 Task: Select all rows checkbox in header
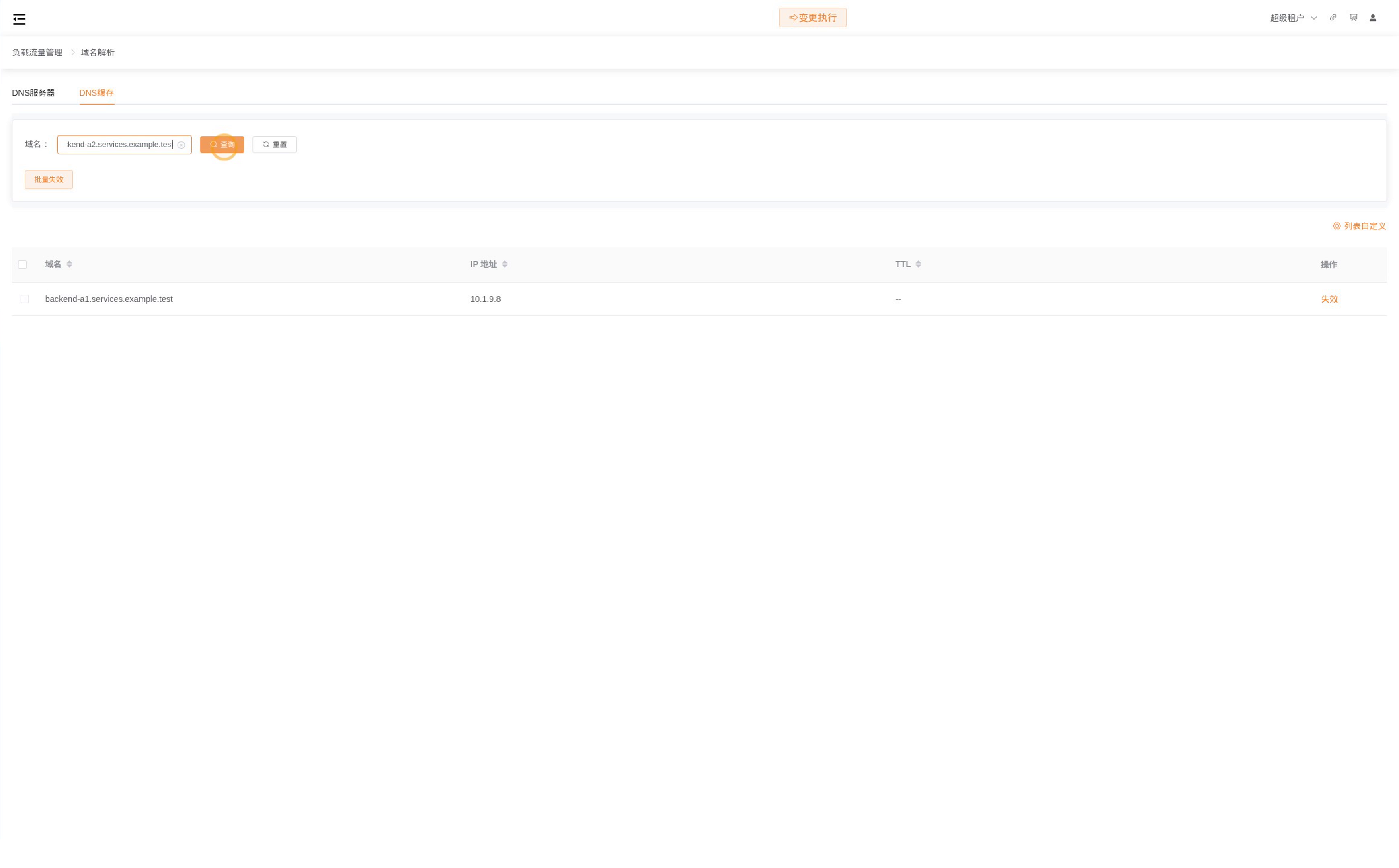pos(23,265)
